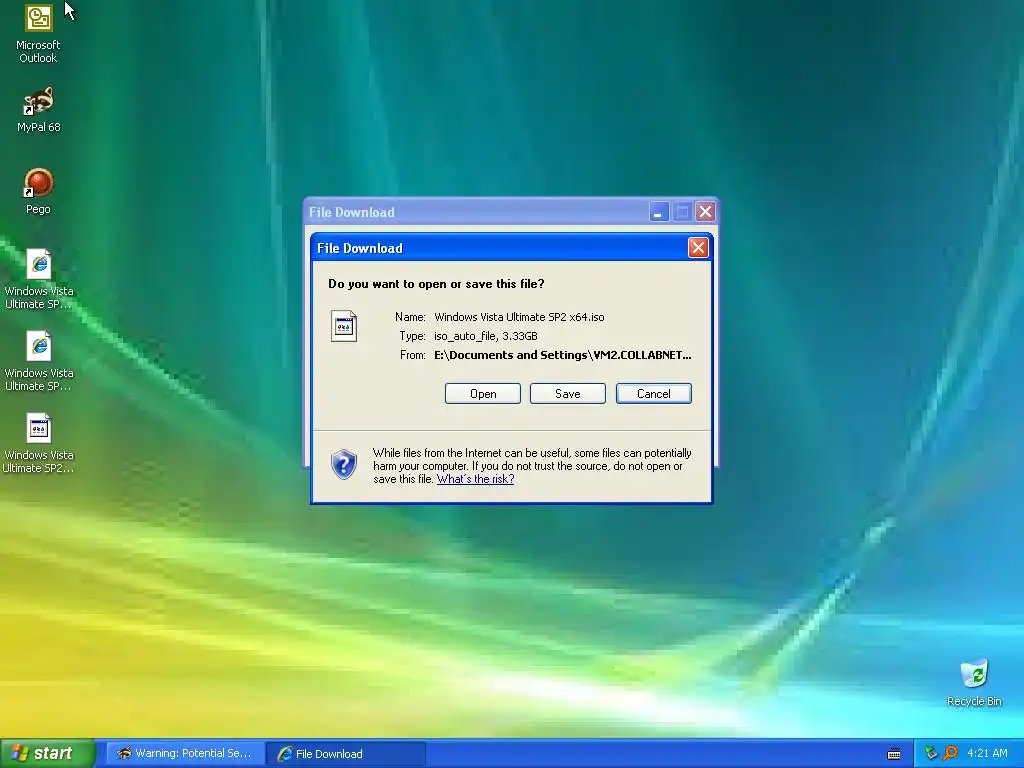Follow the "What's the risk?" link

pos(475,479)
